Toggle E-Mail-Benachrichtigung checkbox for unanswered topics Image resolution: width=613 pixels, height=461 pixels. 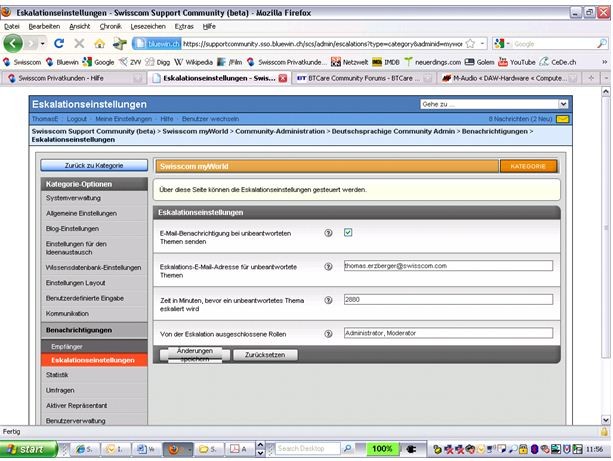tap(348, 233)
